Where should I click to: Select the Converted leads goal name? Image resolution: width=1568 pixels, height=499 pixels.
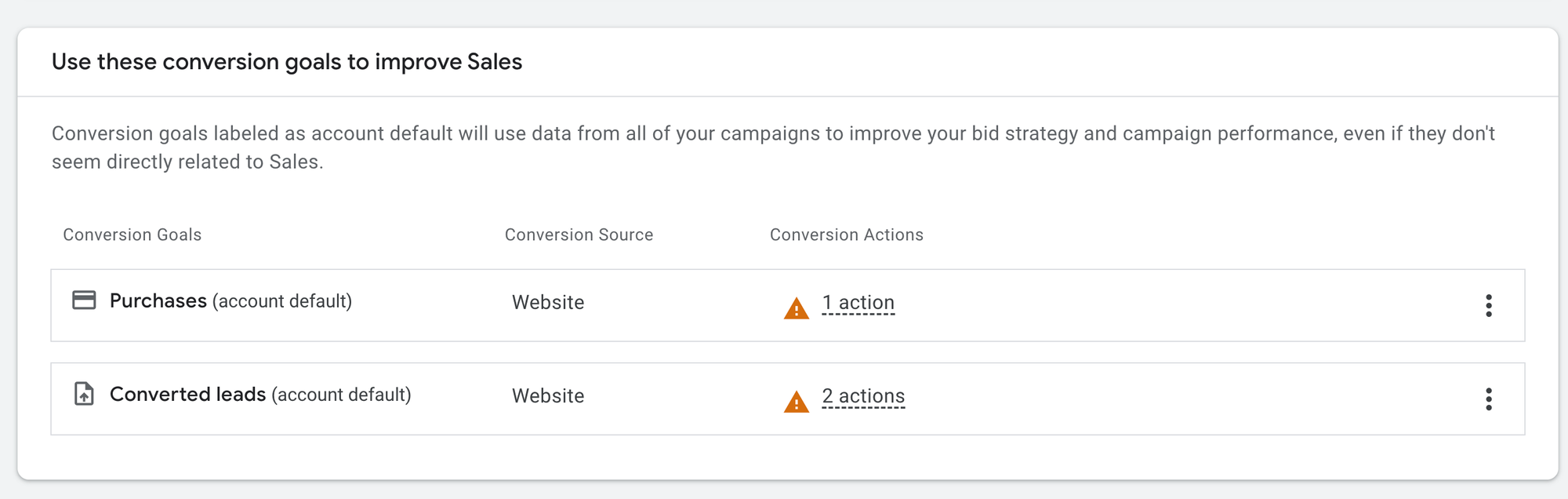point(187,395)
